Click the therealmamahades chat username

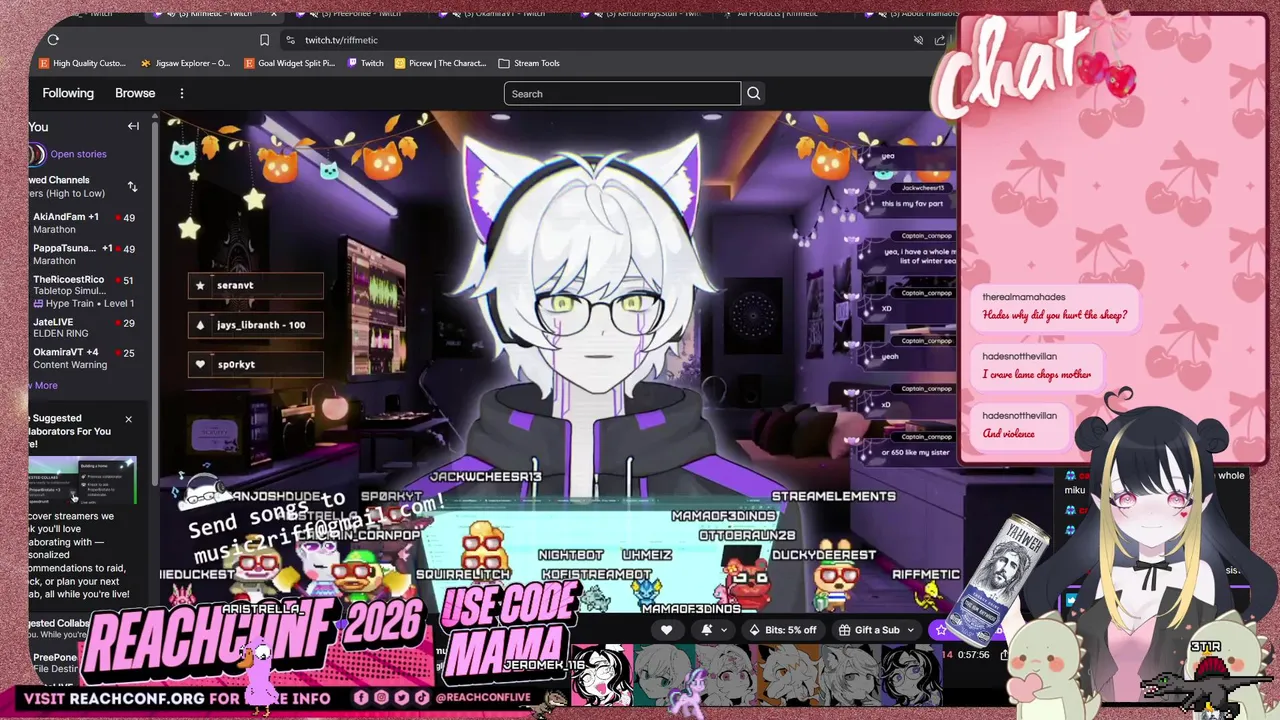point(1023,297)
